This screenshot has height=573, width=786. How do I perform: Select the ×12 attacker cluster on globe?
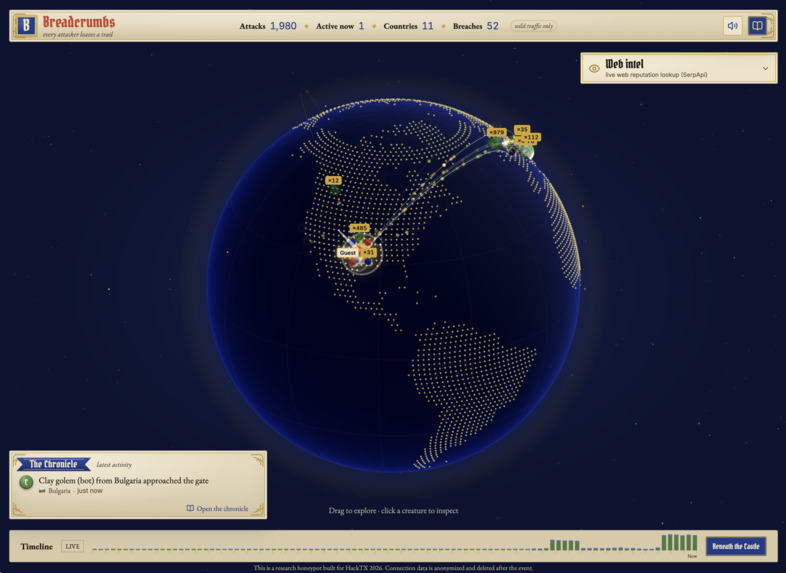click(x=333, y=180)
